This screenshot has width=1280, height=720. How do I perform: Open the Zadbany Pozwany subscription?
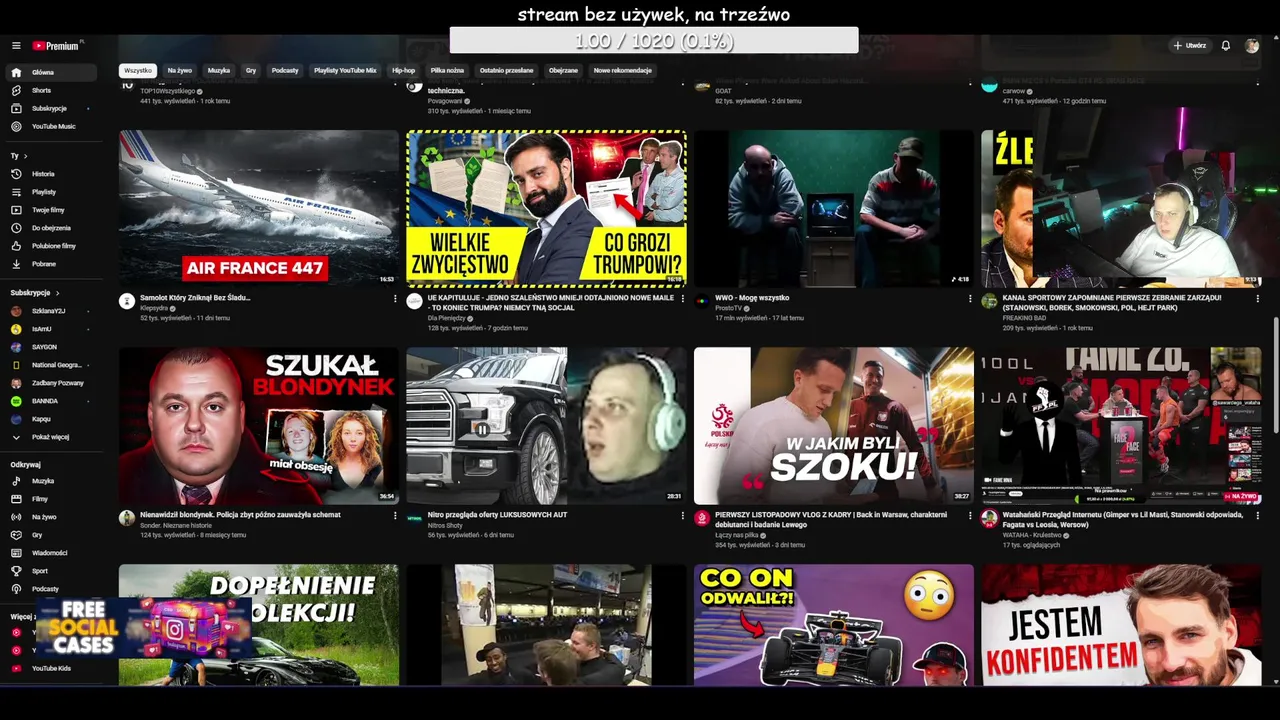click(50, 383)
